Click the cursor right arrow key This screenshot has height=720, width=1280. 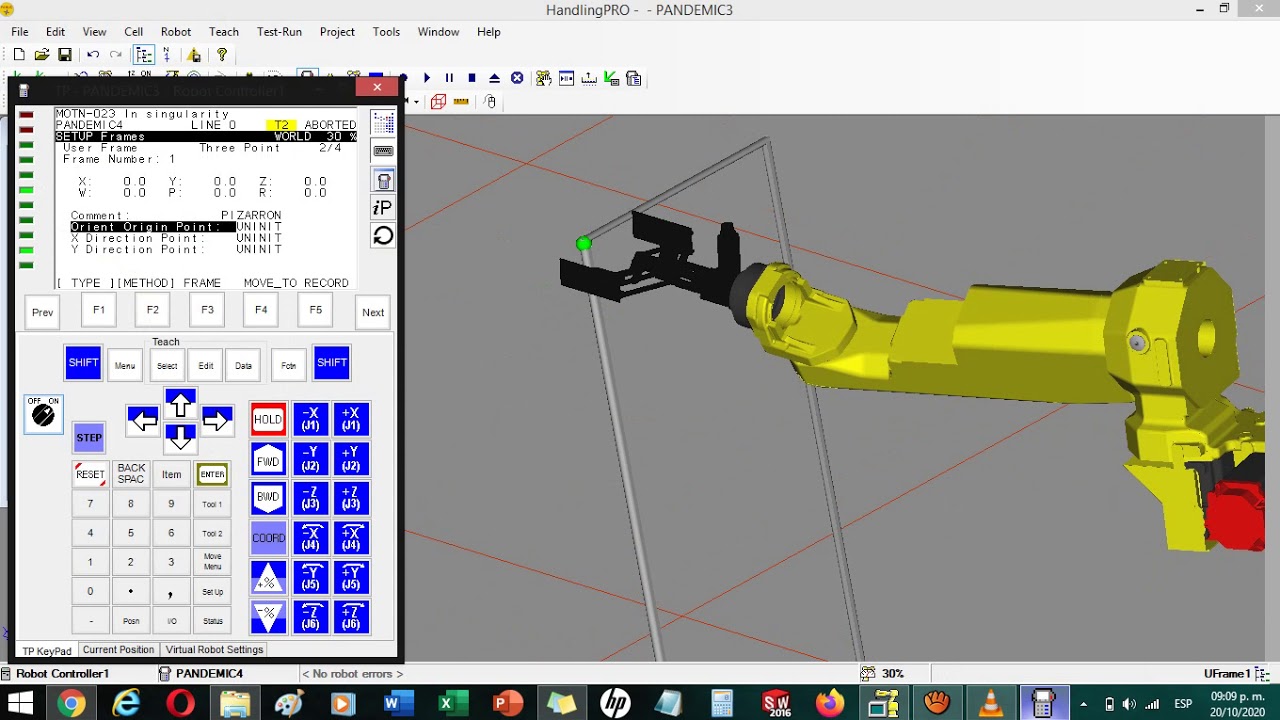click(x=217, y=420)
